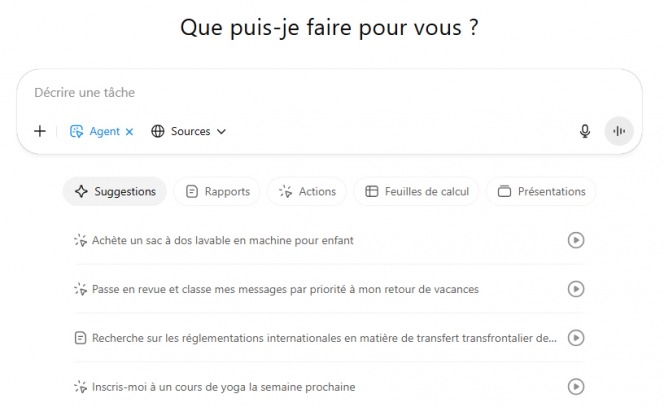Switch to Feuilles de calcul tab

pyautogui.click(x=417, y=191)
